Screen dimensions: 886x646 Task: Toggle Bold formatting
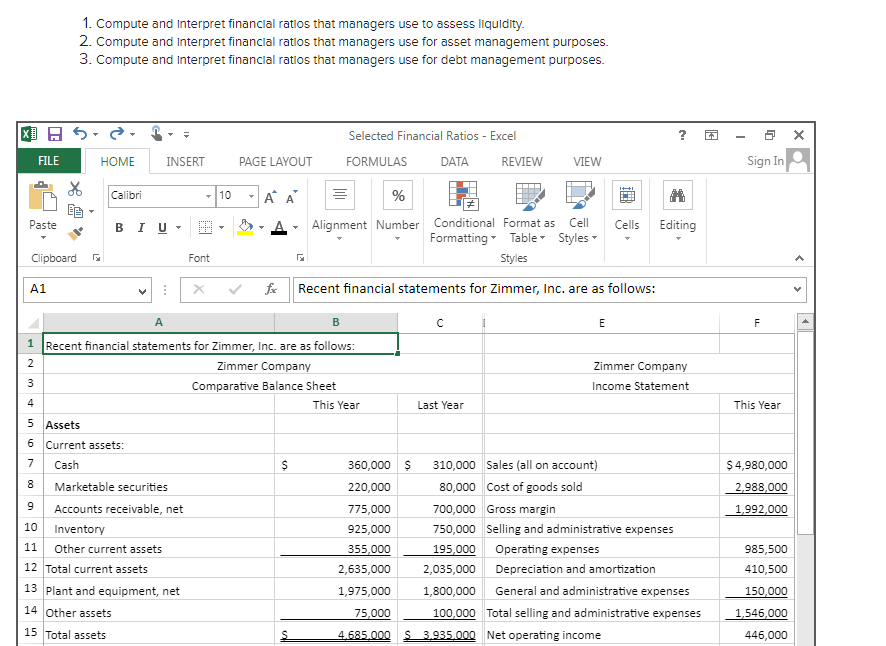119,227
